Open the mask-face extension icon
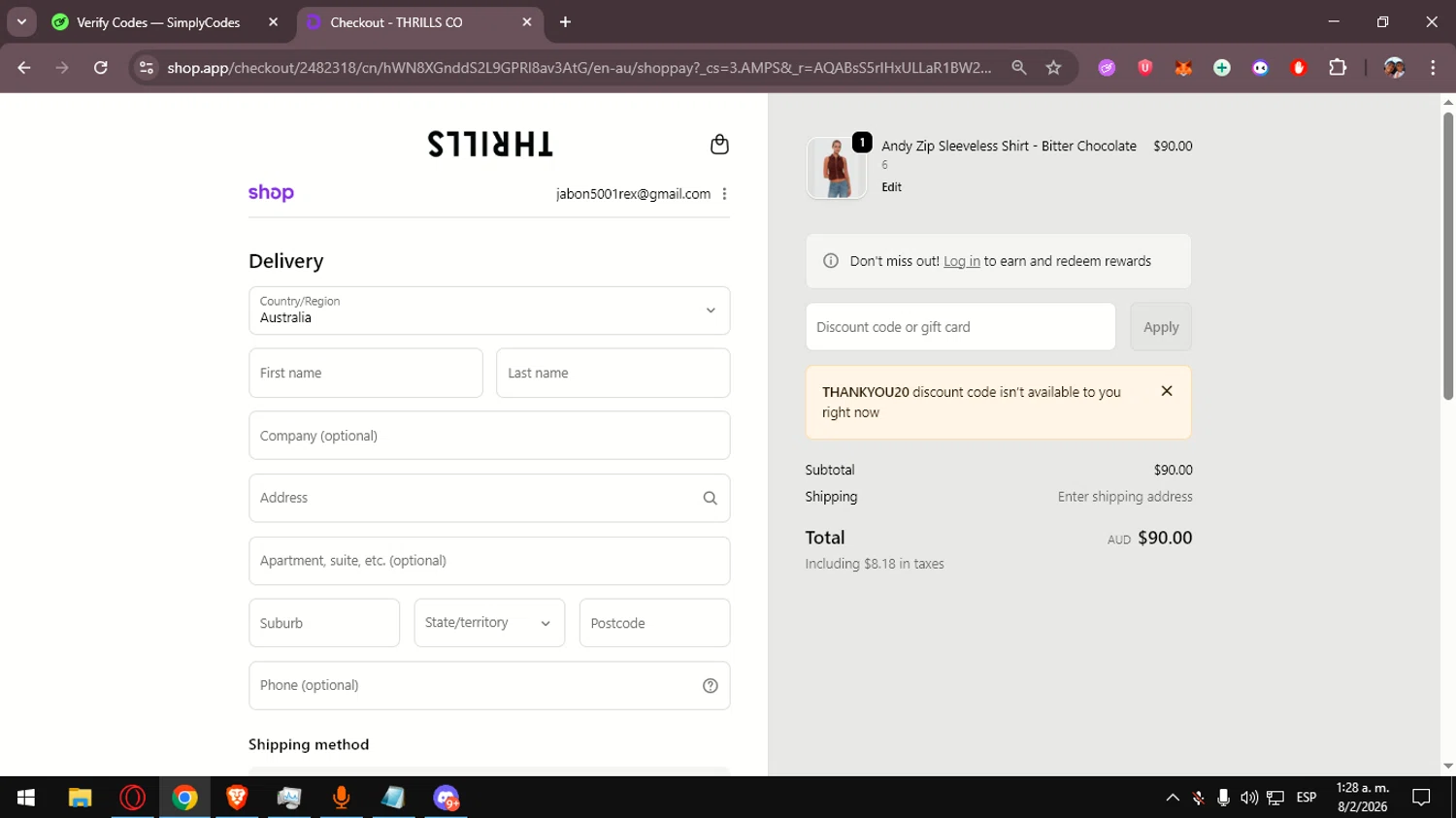 tap(1260, 68)
